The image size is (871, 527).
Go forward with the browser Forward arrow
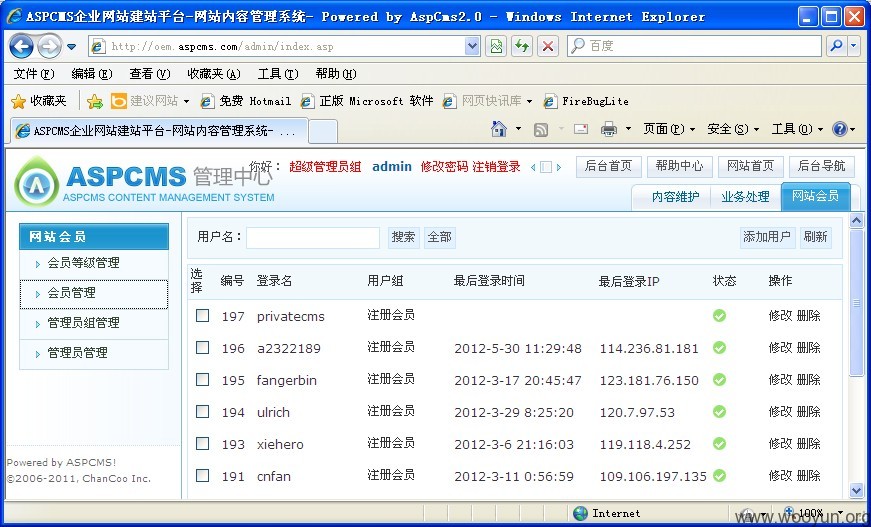click(x=50, y=47)
